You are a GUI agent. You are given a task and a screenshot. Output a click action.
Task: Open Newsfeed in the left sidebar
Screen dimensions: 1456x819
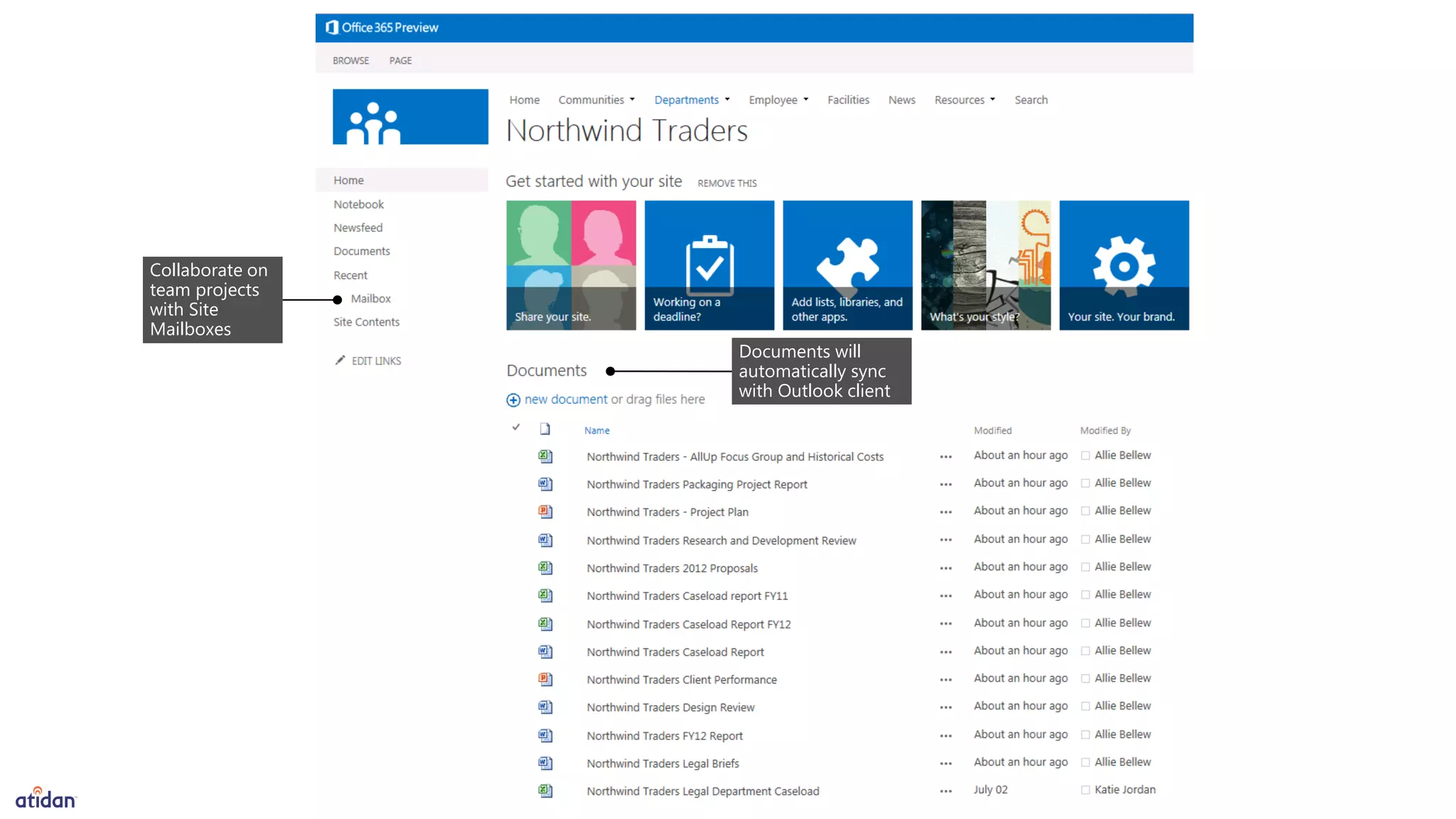tap(358, 228)
